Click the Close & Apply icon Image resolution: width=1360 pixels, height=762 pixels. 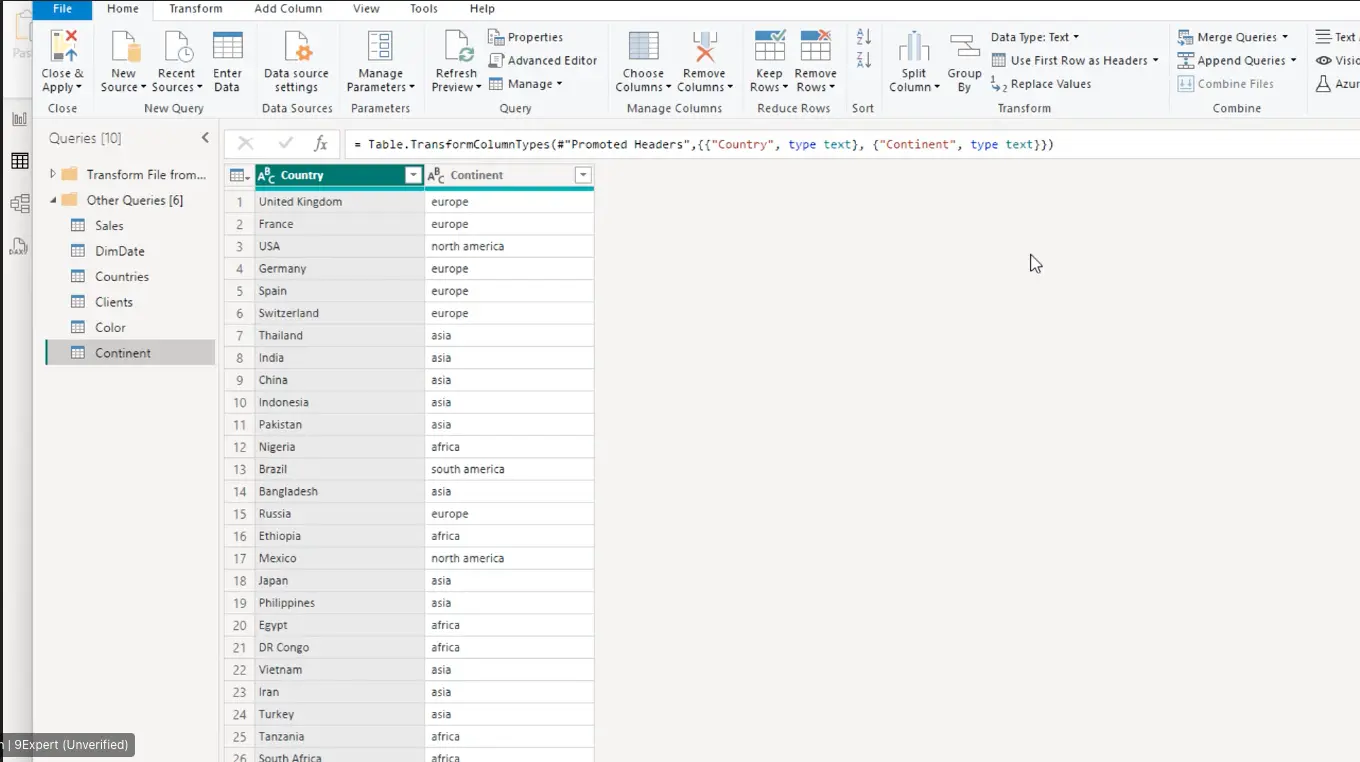tap(63, 47)
